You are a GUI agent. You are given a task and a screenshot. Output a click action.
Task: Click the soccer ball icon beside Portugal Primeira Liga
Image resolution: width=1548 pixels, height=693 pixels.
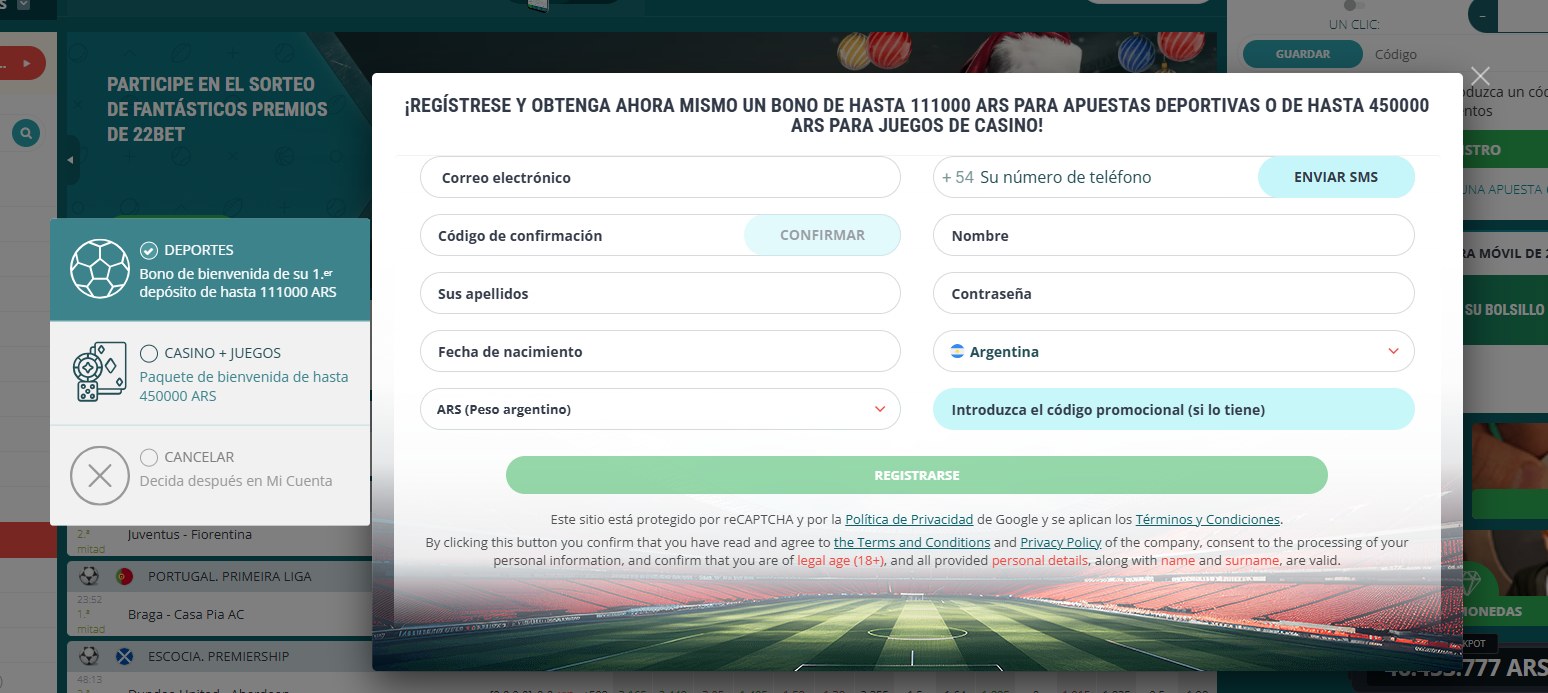point(89,576)
